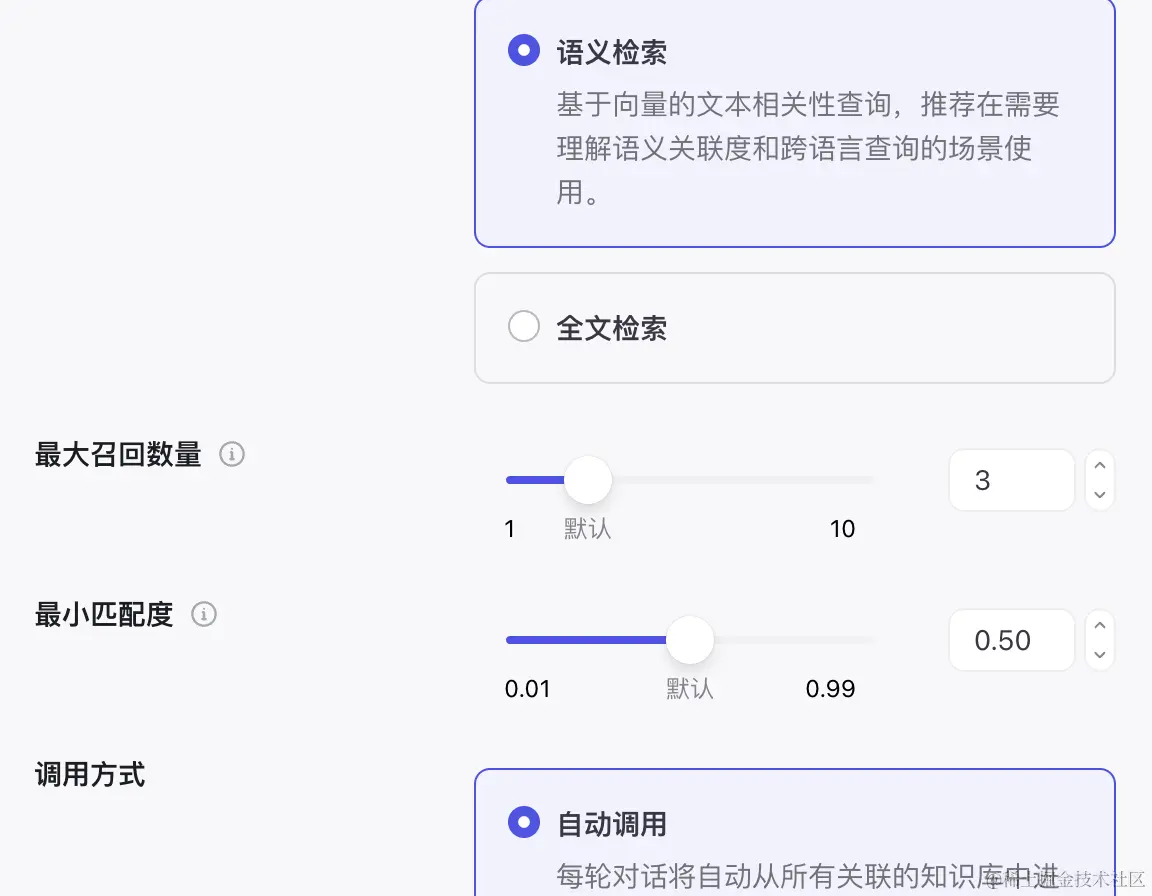The image size is (1152, 896).
Task: Click the info icon beside 最大召回数量
Action: (x=232, y=454)
